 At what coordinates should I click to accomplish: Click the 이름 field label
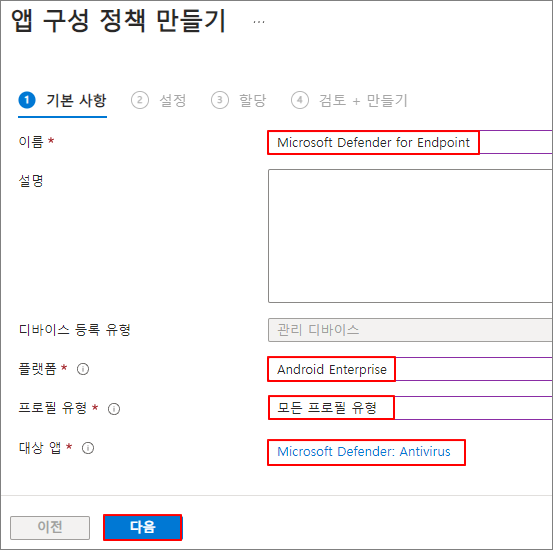[x=31, y=142]
